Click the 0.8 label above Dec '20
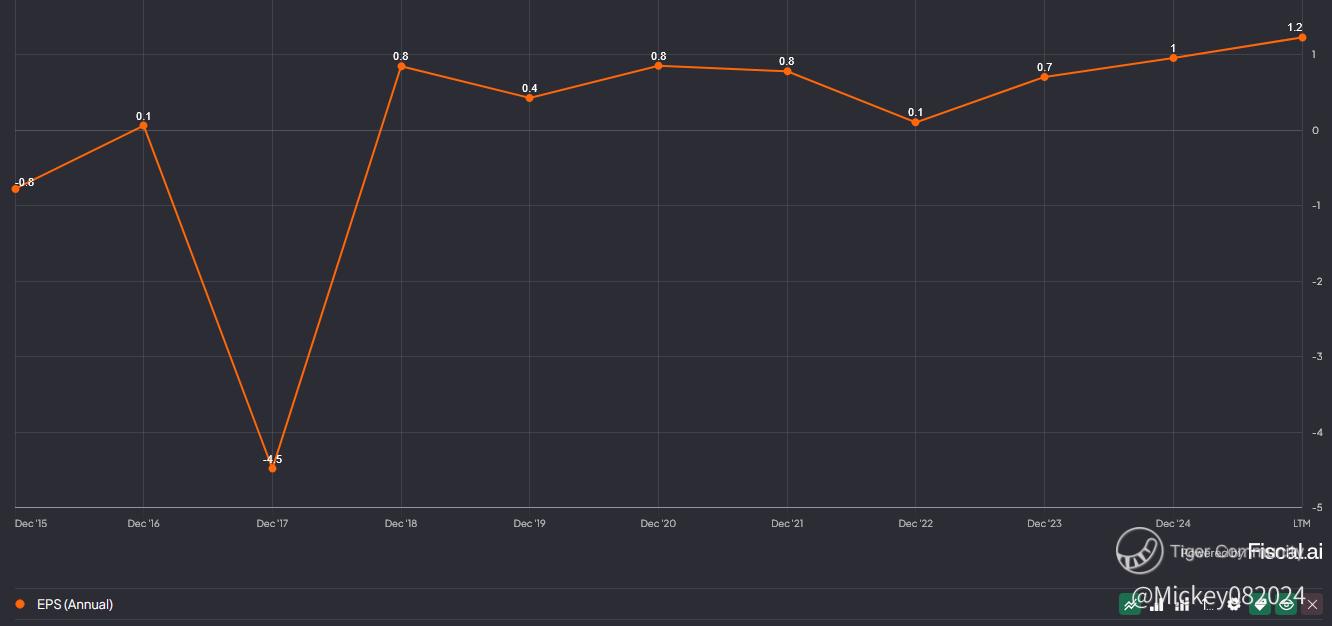The height and width of the screenshot is (626, 1332). 658,56
